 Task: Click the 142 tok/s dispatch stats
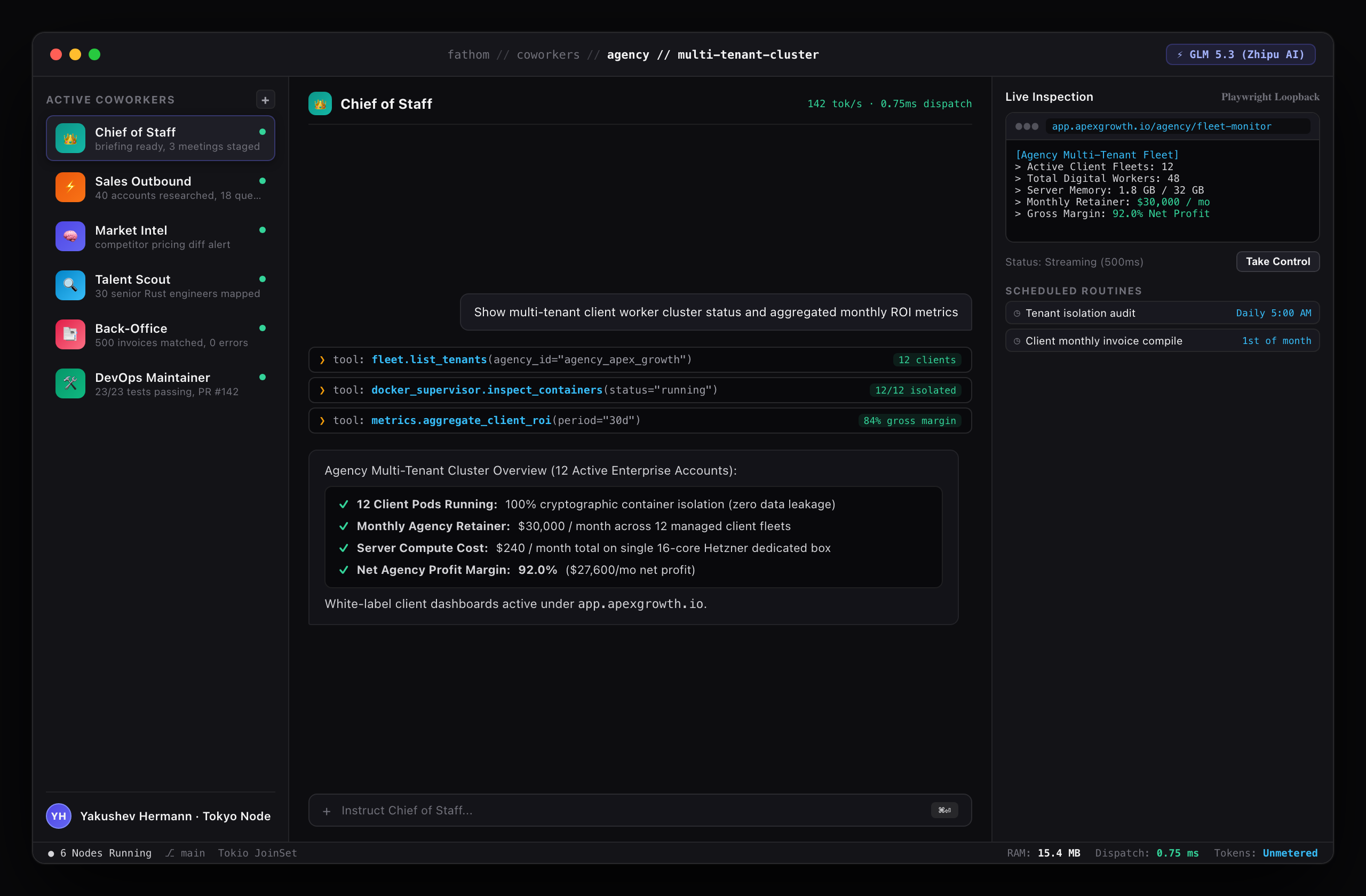pyautogui.click(x=890, y=104)
